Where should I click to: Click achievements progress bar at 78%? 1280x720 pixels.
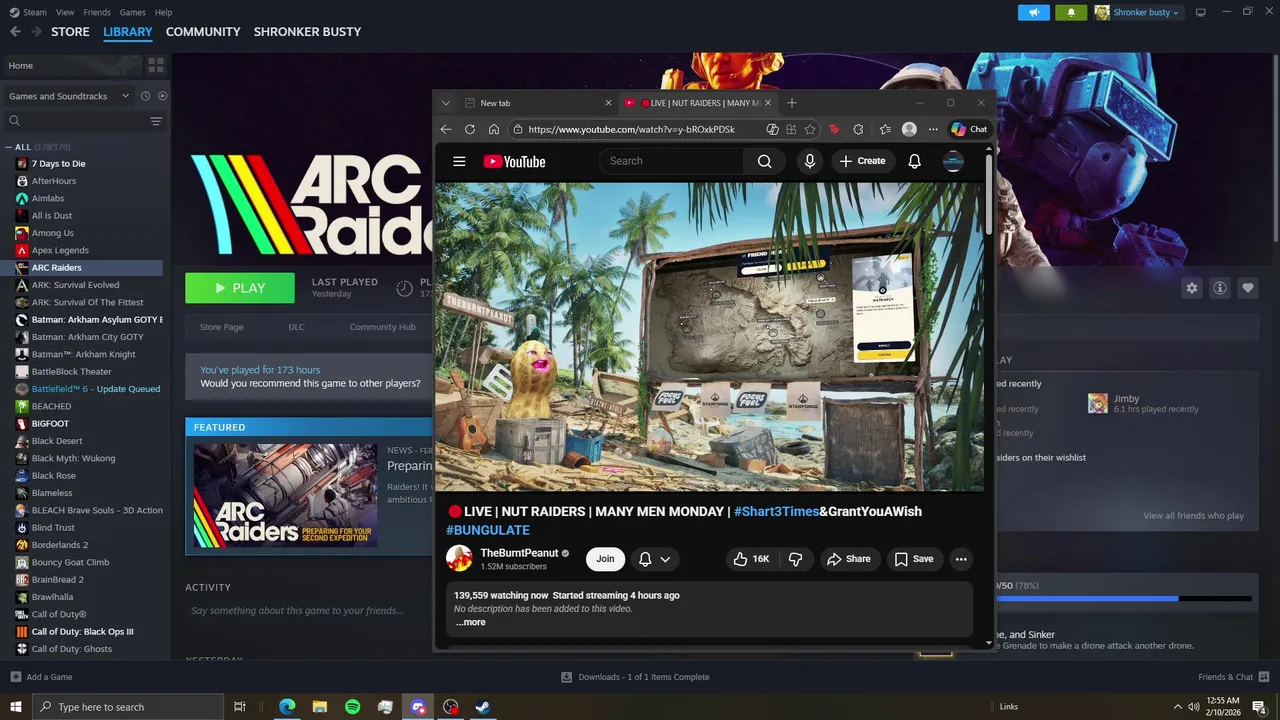click(1124, 598)
